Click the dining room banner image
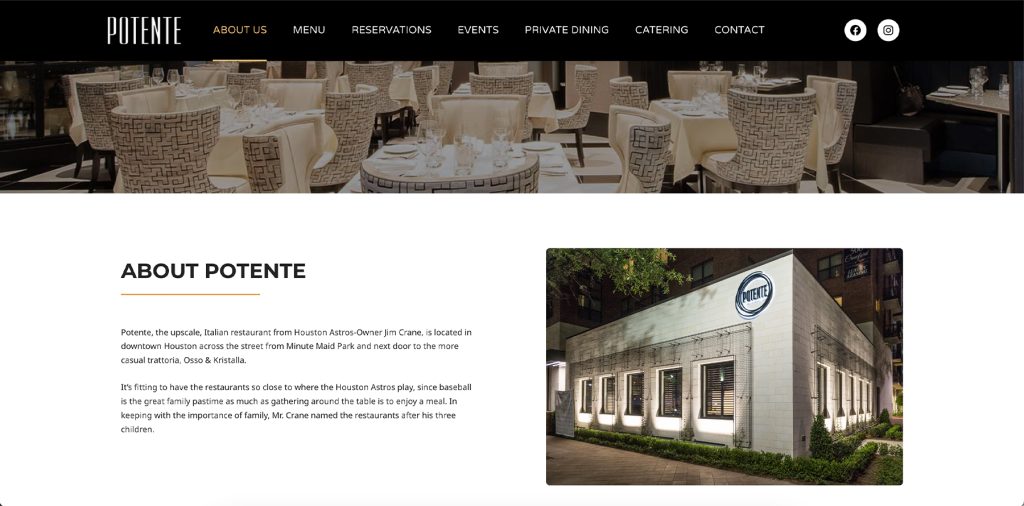The height and width of the screenshot is (506, 1024). [512, 127]
